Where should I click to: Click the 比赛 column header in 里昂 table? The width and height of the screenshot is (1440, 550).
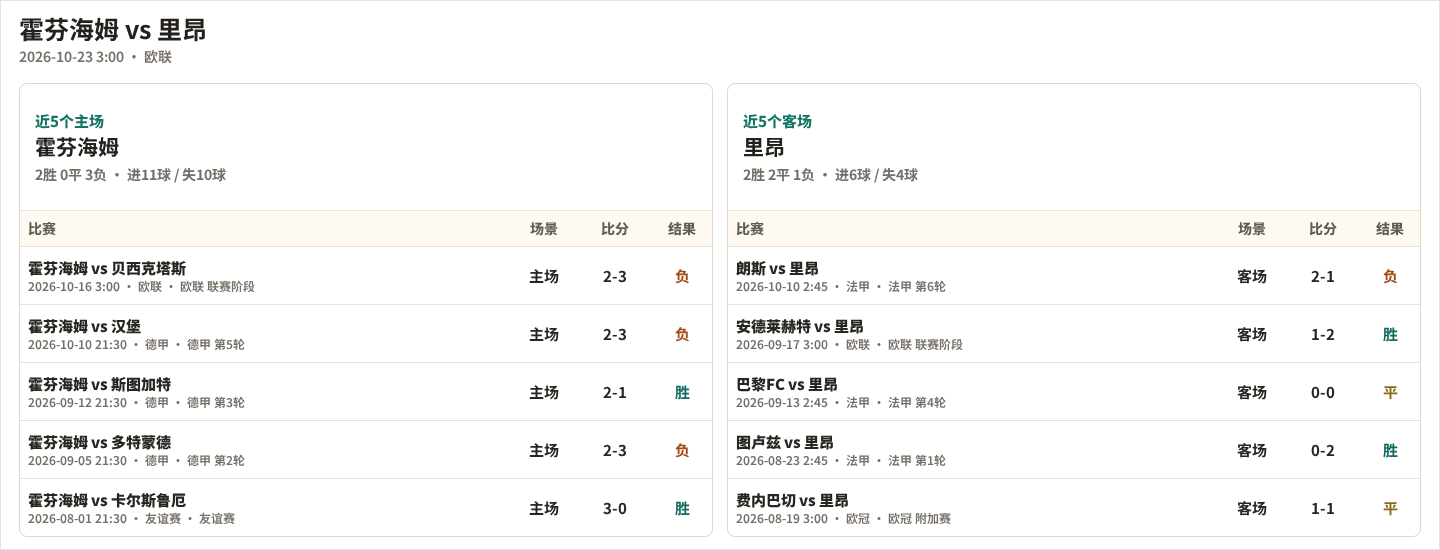[750, 229]
